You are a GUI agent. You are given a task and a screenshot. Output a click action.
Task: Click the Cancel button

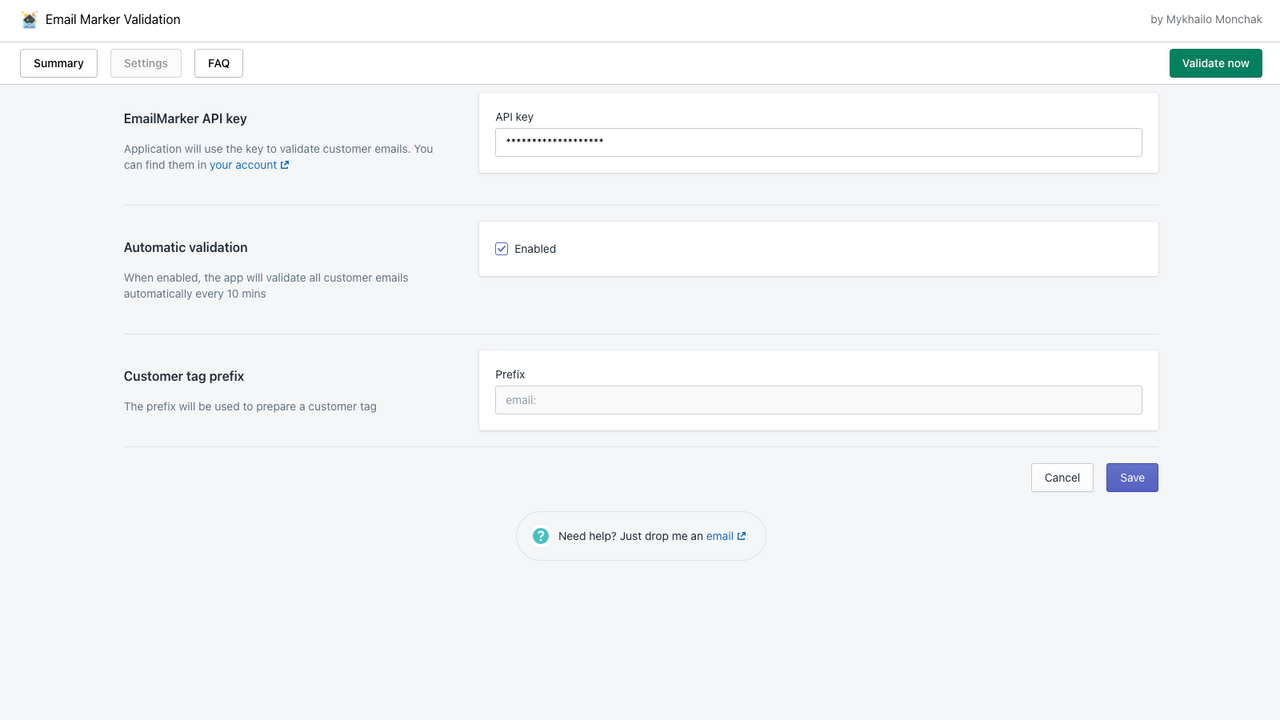(x=1062, y=477)
